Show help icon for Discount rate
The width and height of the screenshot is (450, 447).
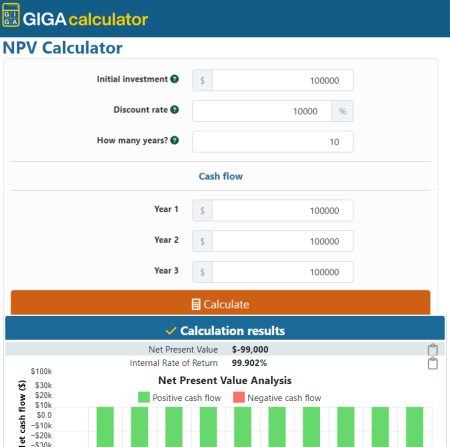pyautogui.click(x=174, y=110)
